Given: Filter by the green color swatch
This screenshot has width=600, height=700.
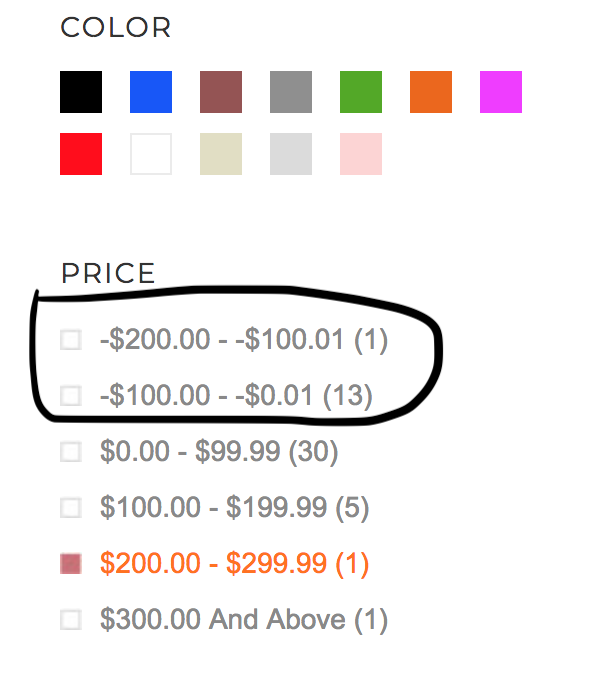Looking at the screenshot, I should [361, 92].
